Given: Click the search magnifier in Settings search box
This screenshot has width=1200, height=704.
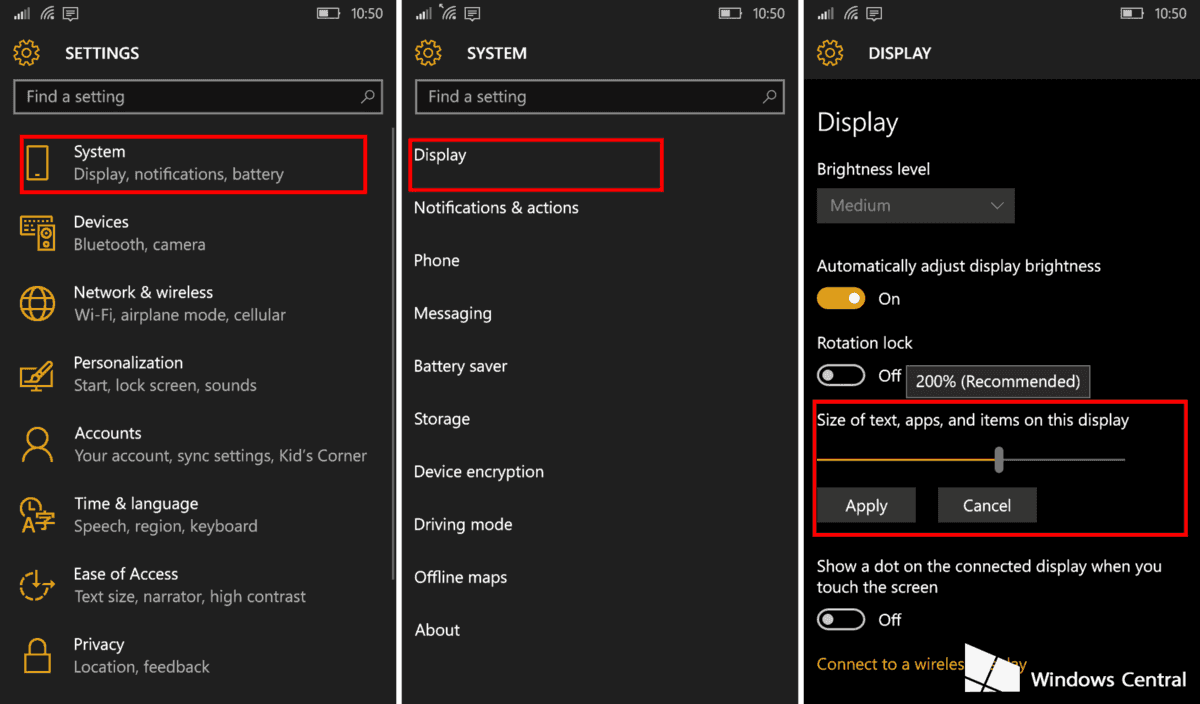Looking at the screenshot, I should (367, 97).
